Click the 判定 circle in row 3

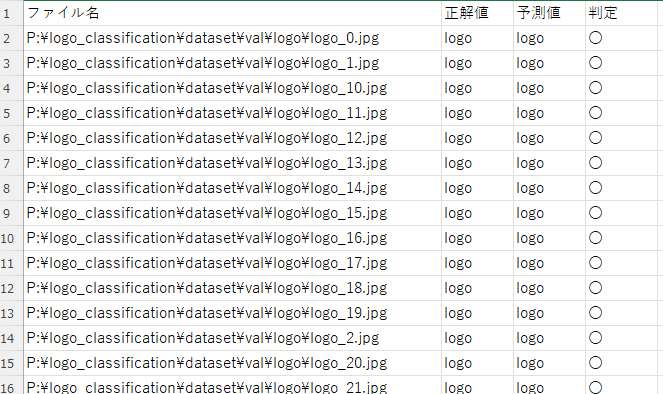[x=595, y=63]
